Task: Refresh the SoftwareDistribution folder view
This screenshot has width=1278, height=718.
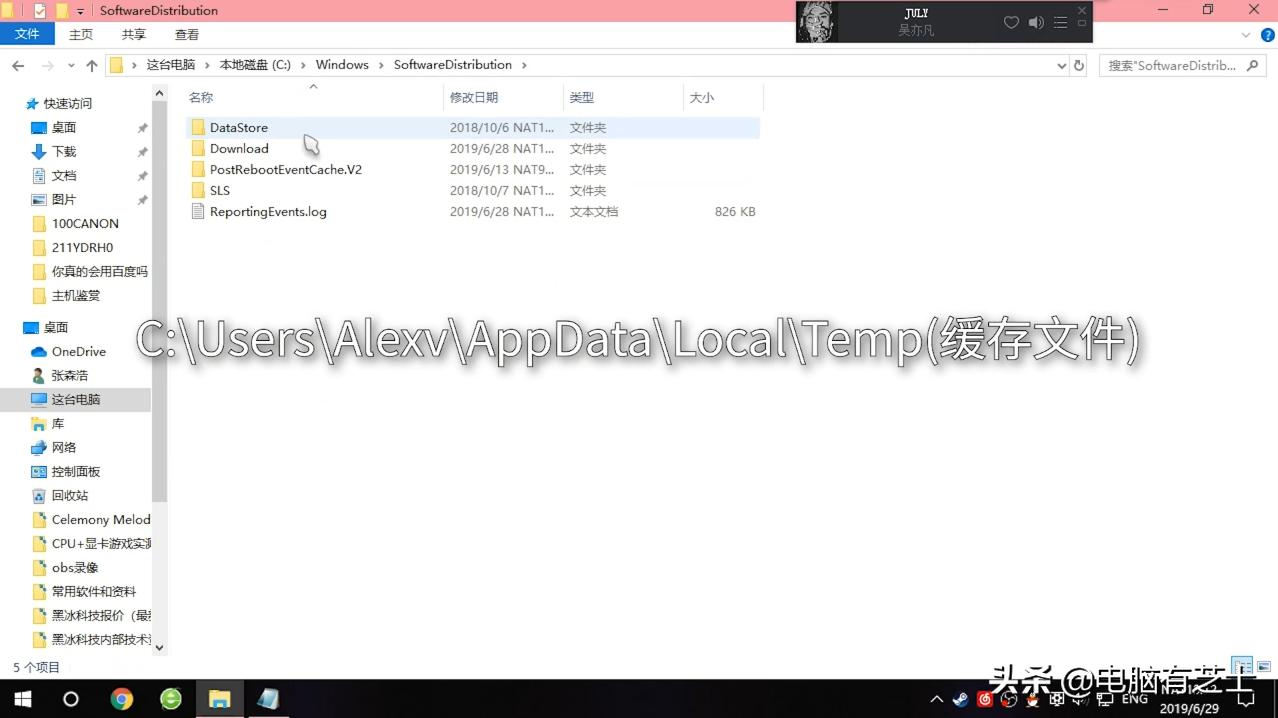Action: pos(1079,65)
